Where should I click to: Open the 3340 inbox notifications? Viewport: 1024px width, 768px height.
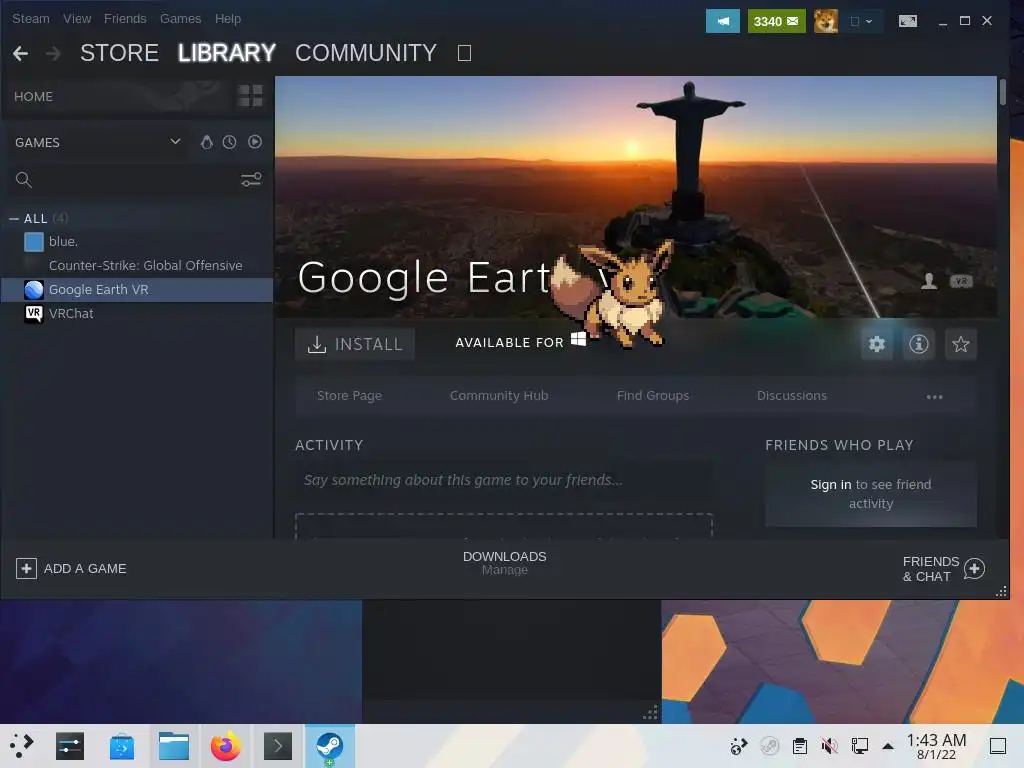coord(776,21)
